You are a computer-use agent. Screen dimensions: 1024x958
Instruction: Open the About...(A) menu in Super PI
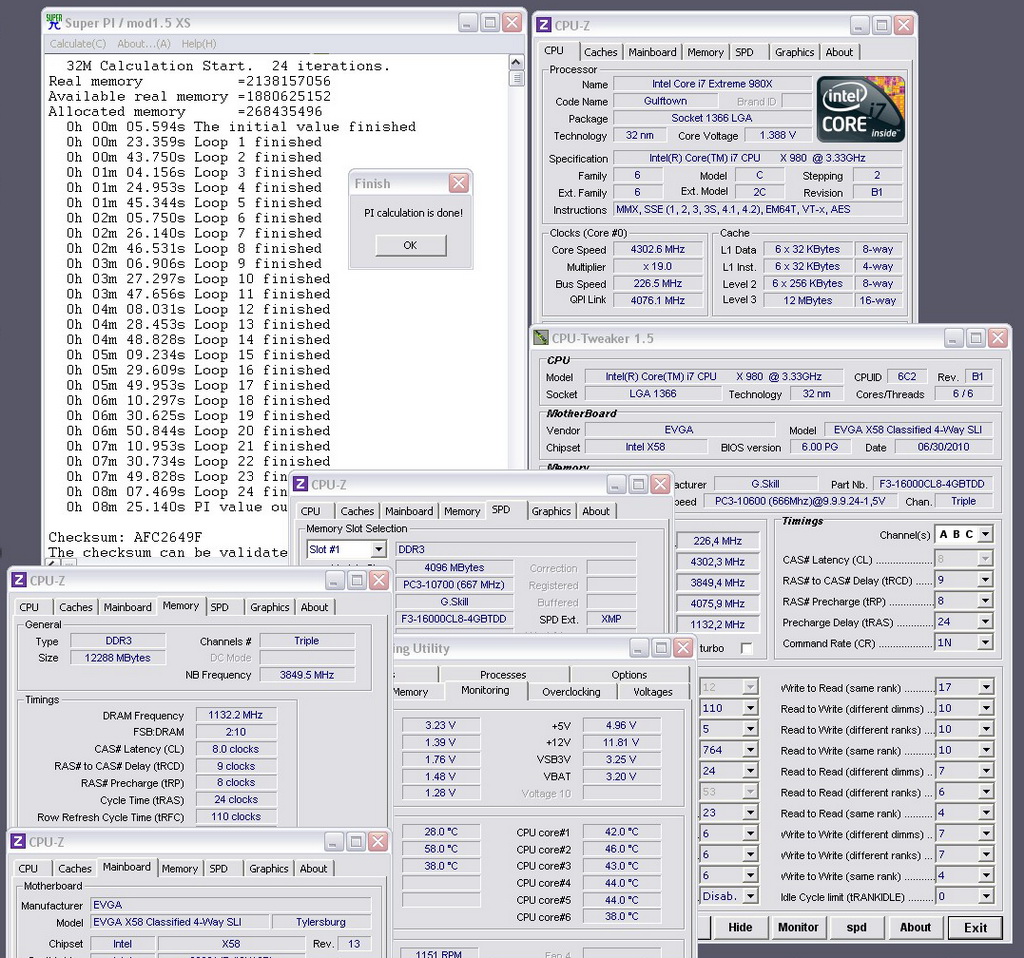[x=144, y=44]
